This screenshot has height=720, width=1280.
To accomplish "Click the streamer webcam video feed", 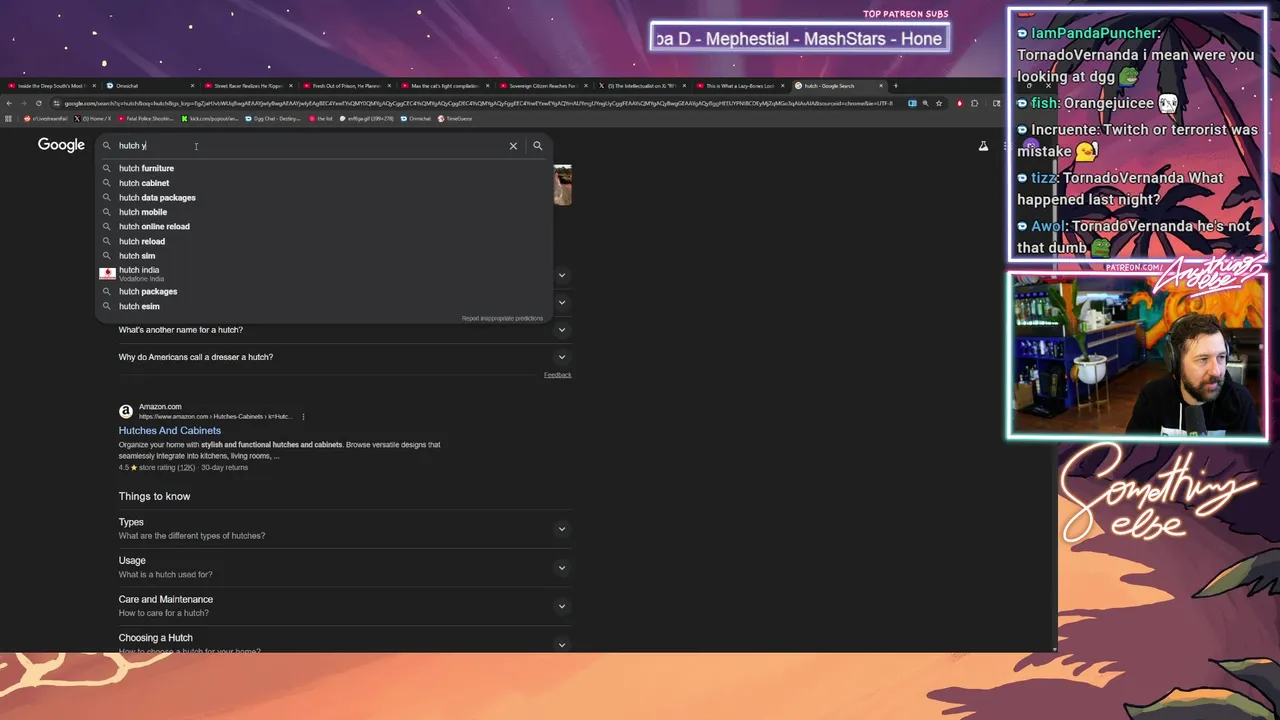I will pos(1137,355).
